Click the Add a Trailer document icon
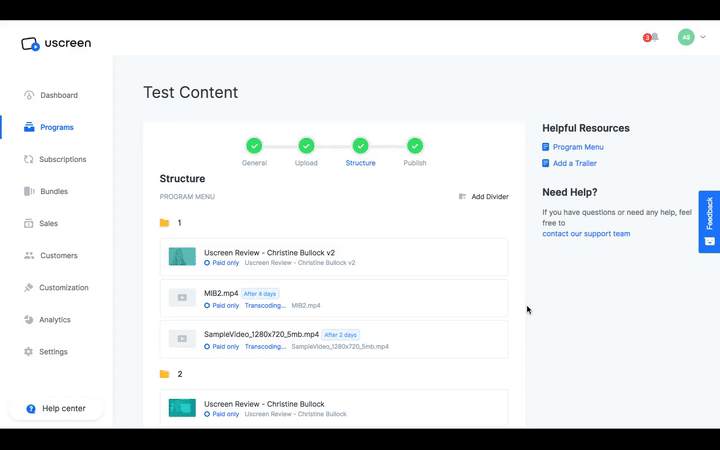Screen dimensions: 720x450 tap(546, 163)
